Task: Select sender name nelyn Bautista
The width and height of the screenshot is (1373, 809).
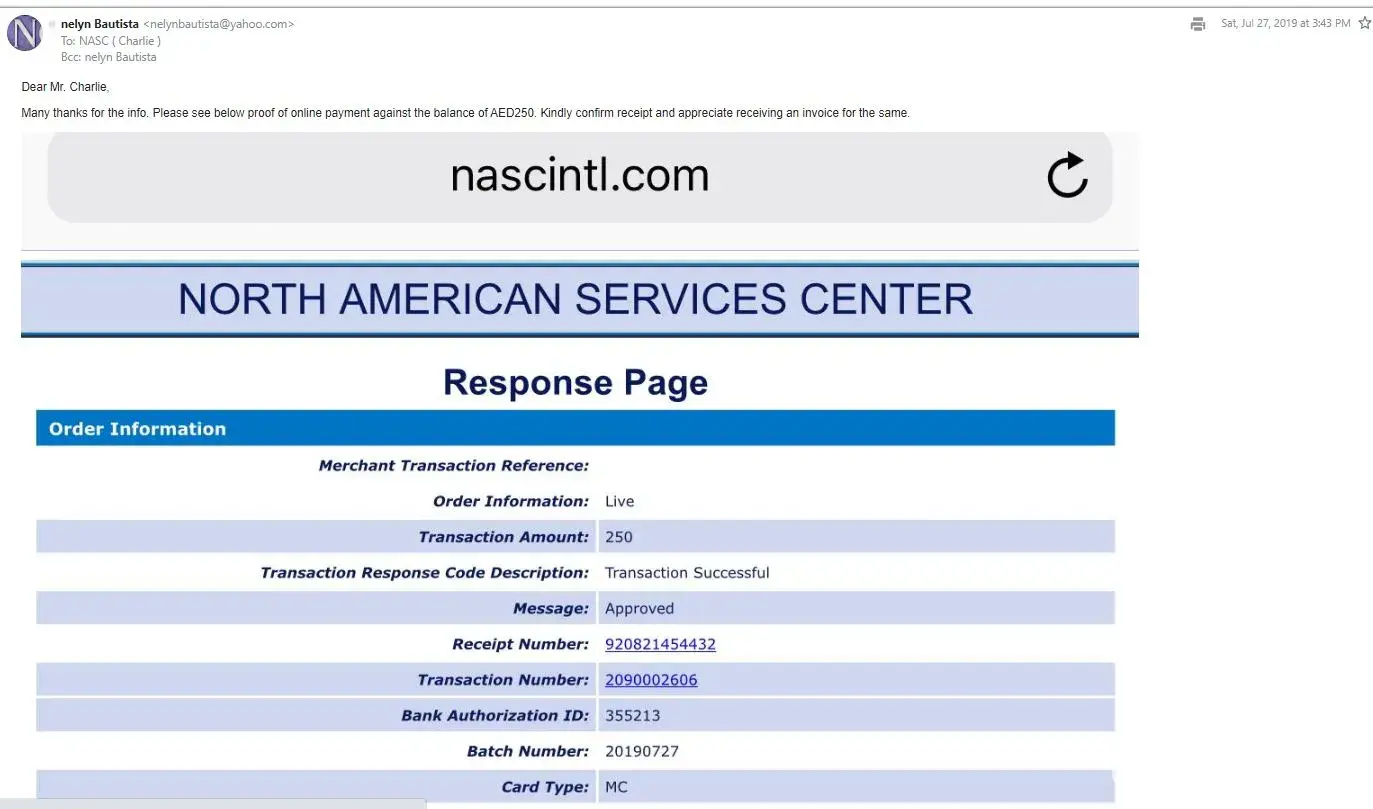Action: pyautogui.click(x=100, y=24)
